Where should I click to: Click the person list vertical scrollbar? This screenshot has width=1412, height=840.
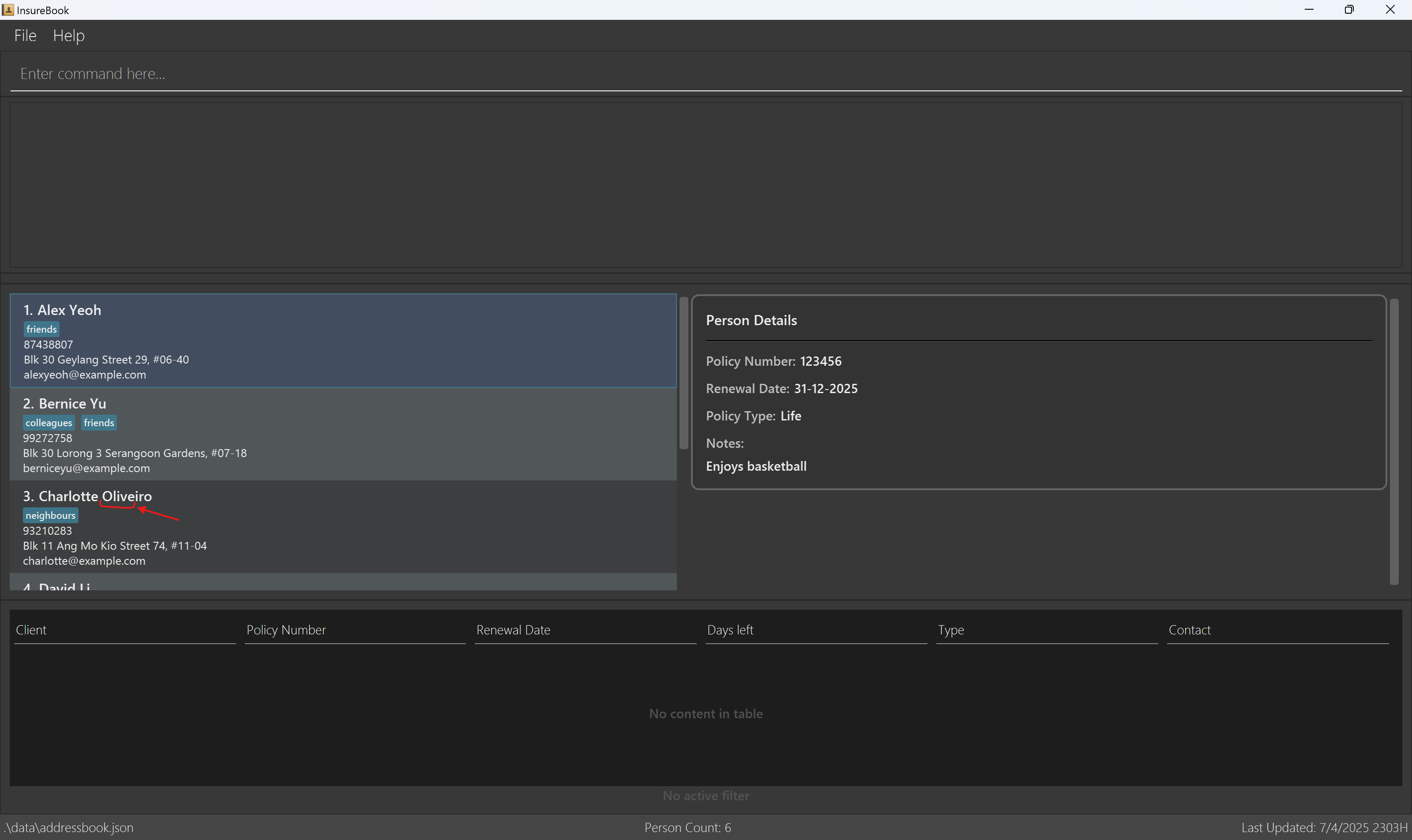[x=684, y=373]
